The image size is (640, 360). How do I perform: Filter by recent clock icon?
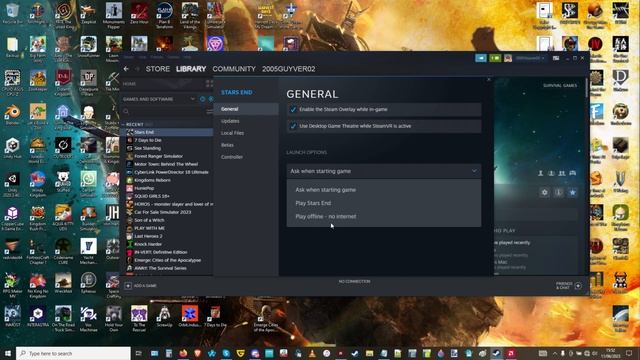202,99
